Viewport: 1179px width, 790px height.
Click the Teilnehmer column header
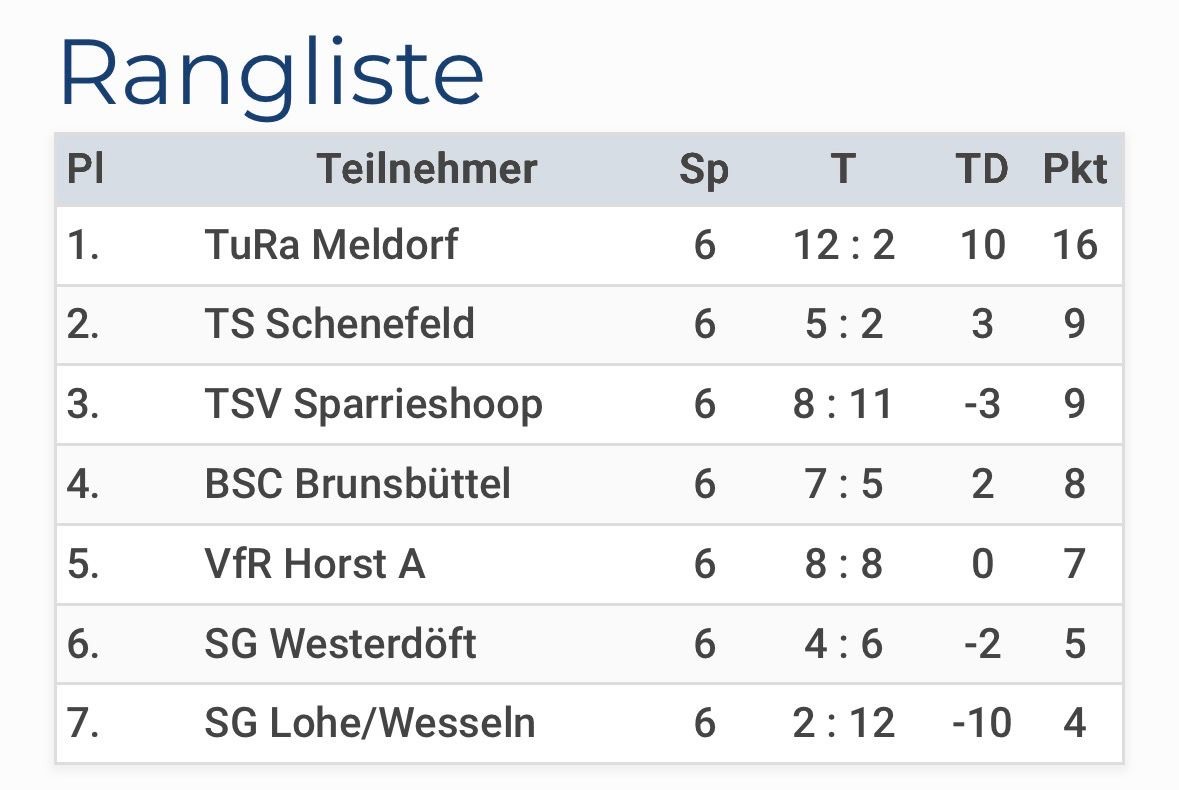(x=427, y=170)
